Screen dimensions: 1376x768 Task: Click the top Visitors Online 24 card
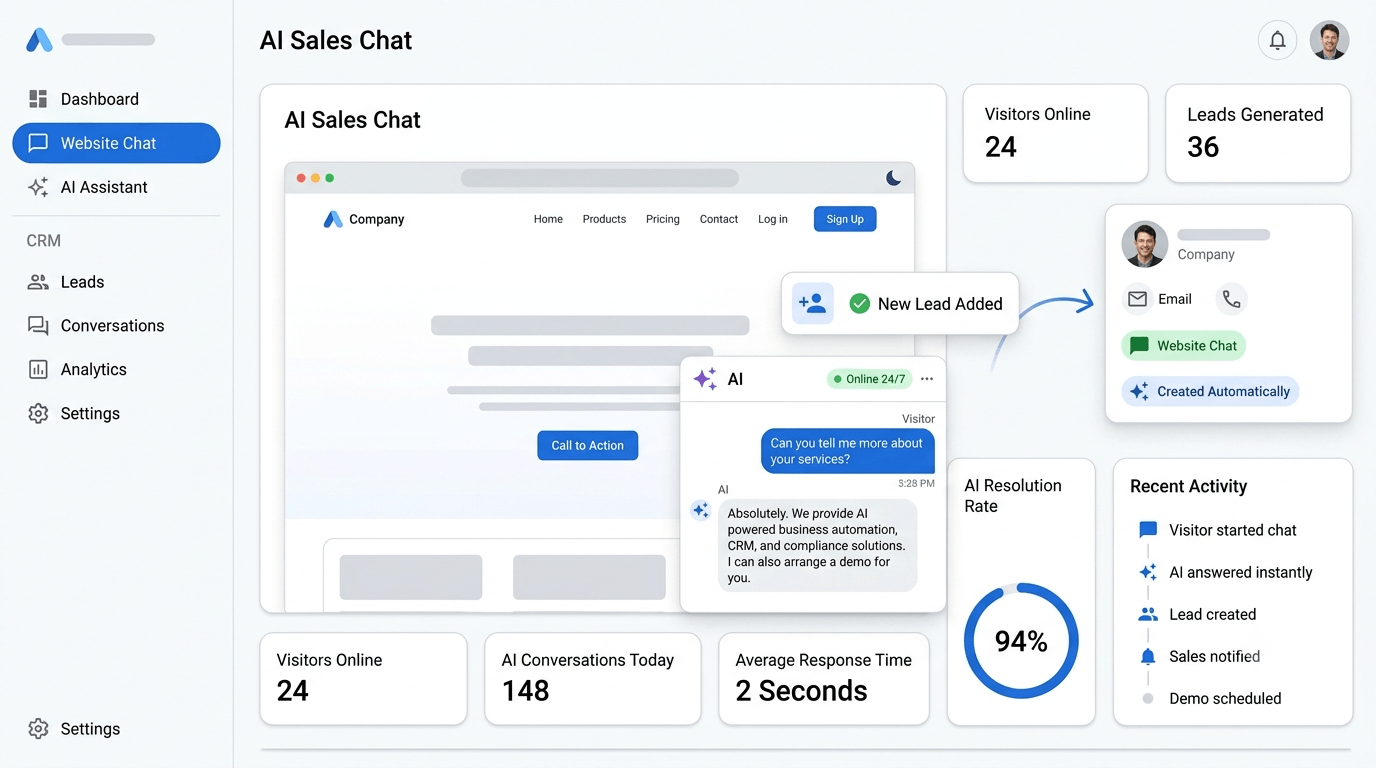pyautogui.click(x=1055, y=133)
